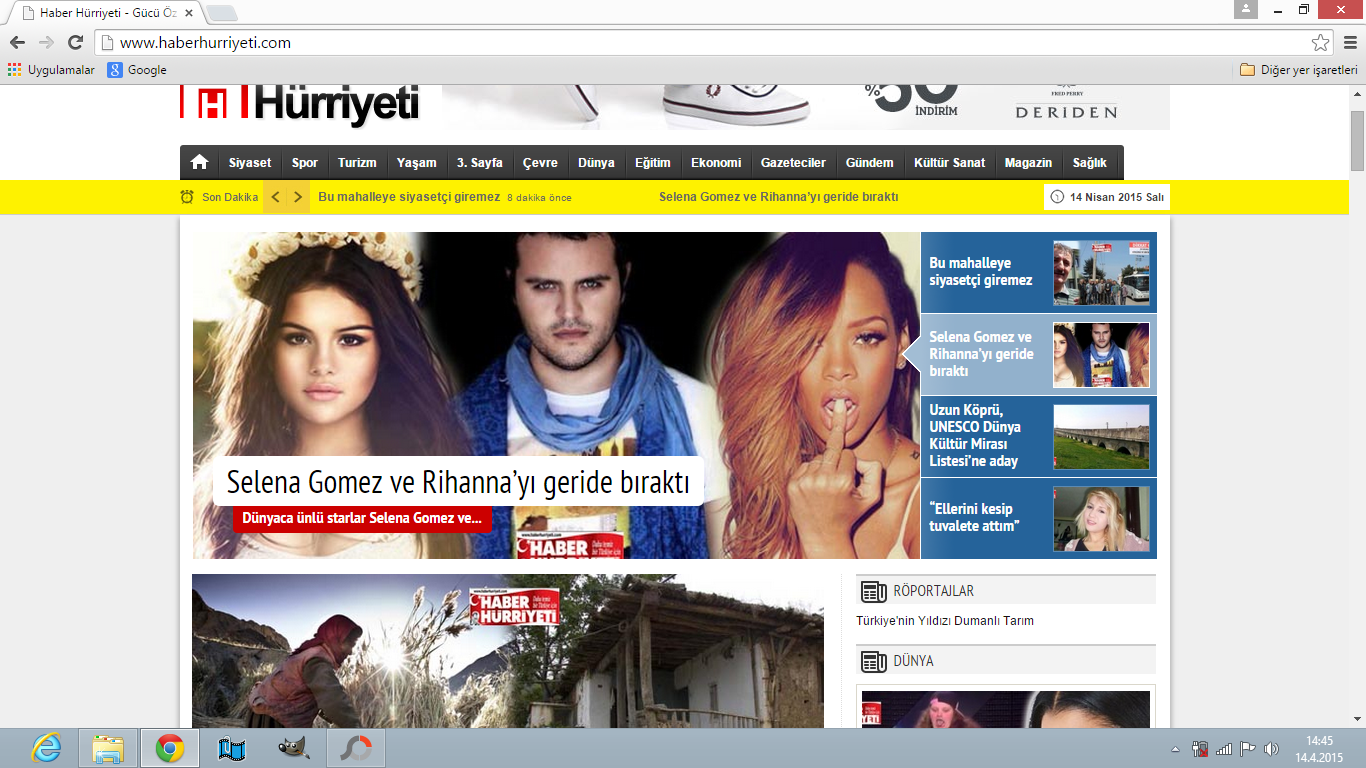Show the previous Son Dakika headline
Image resolution: width=1366 pixels, height=768 pixels.
[275, 197]
